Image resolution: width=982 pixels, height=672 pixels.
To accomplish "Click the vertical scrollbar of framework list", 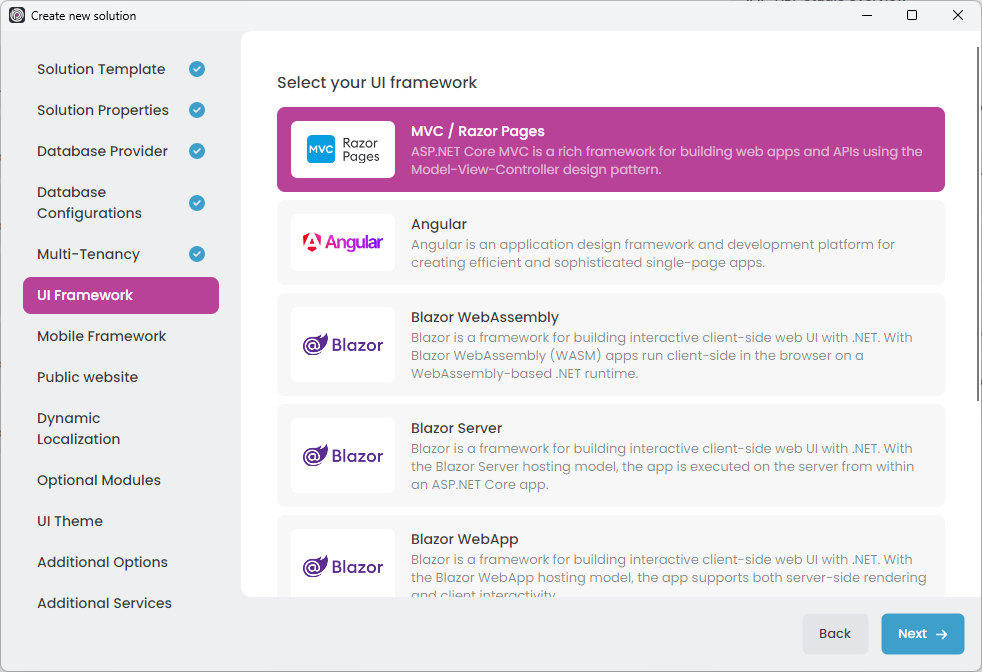I will pyautogui.click(x=978, y=224).
